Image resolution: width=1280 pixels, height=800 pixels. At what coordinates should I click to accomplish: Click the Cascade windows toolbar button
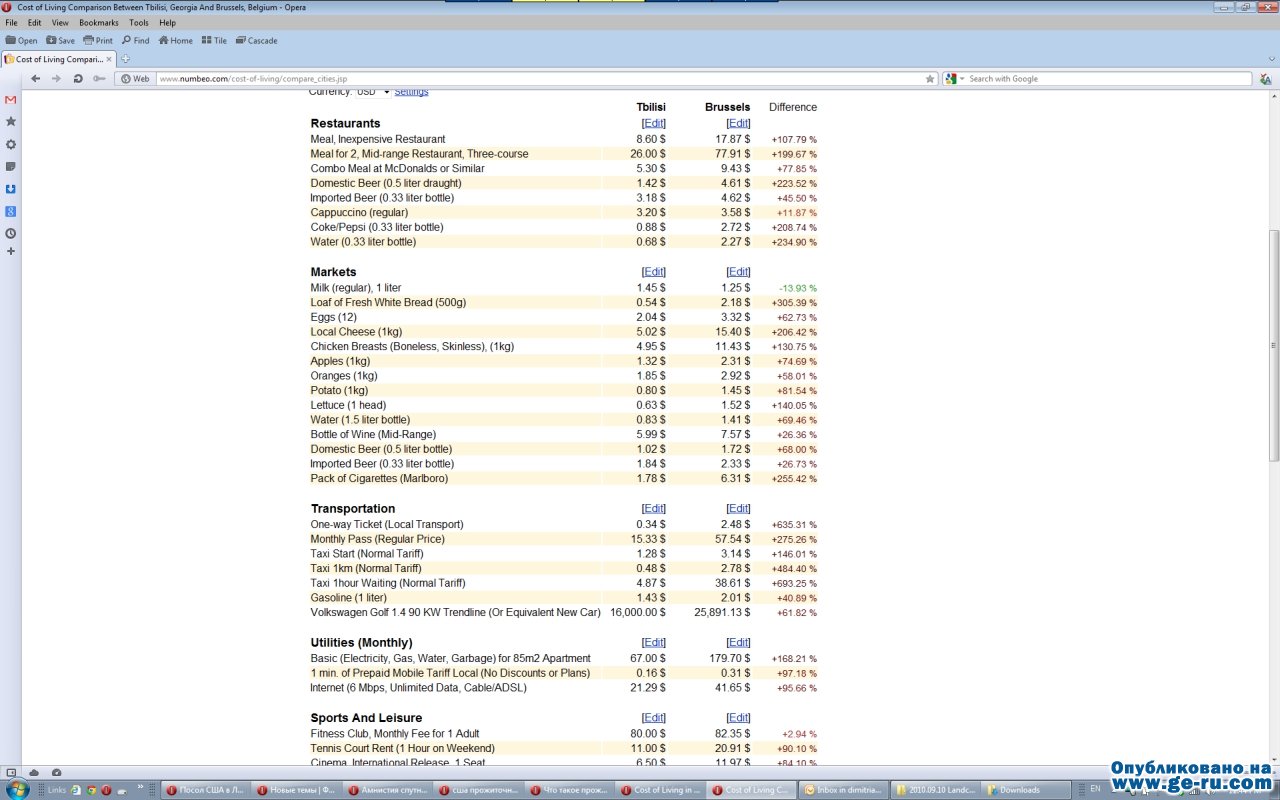click(x=256, y=41)
